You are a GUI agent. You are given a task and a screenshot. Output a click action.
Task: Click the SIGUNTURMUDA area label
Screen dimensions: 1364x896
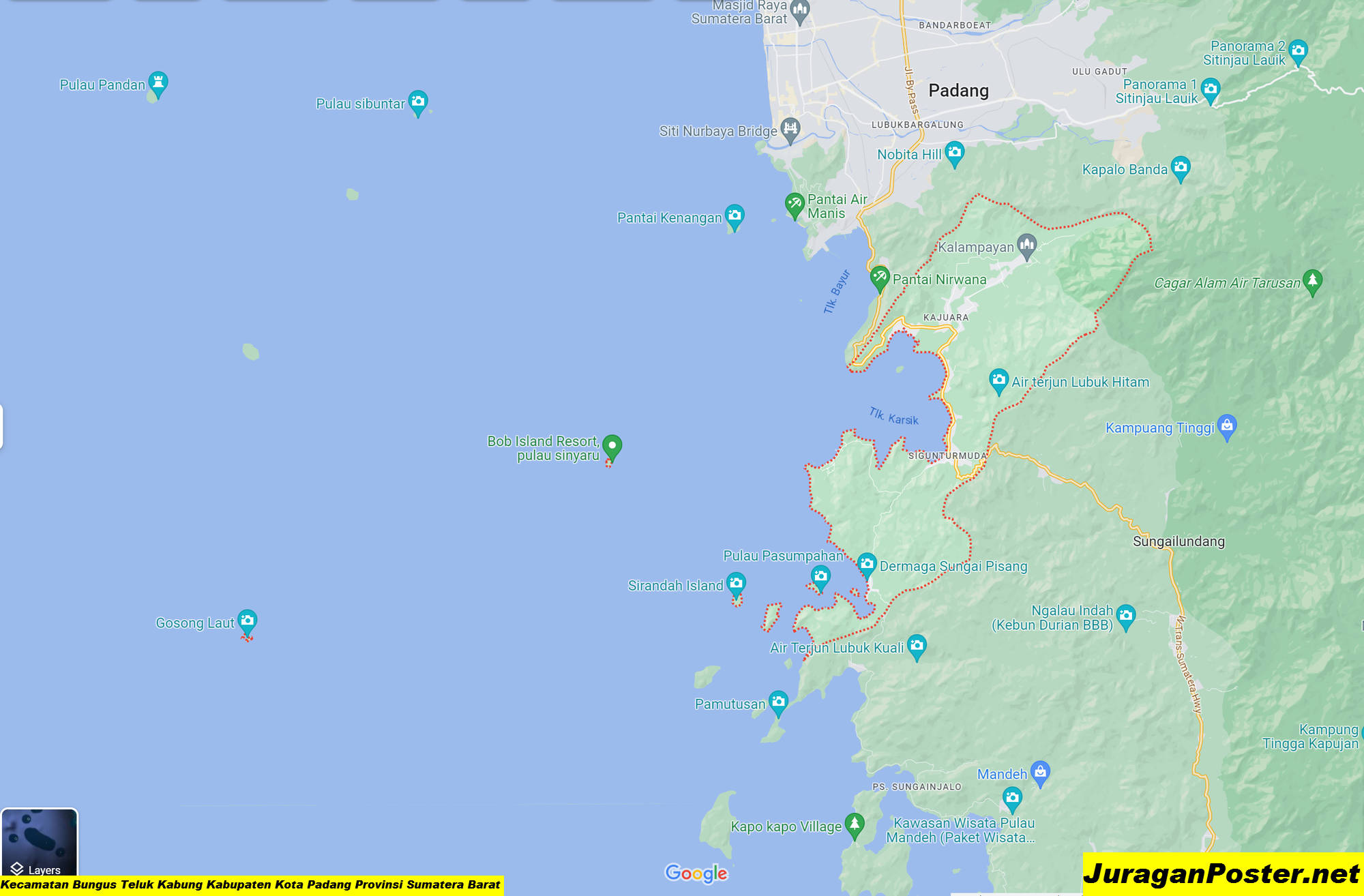947,456
